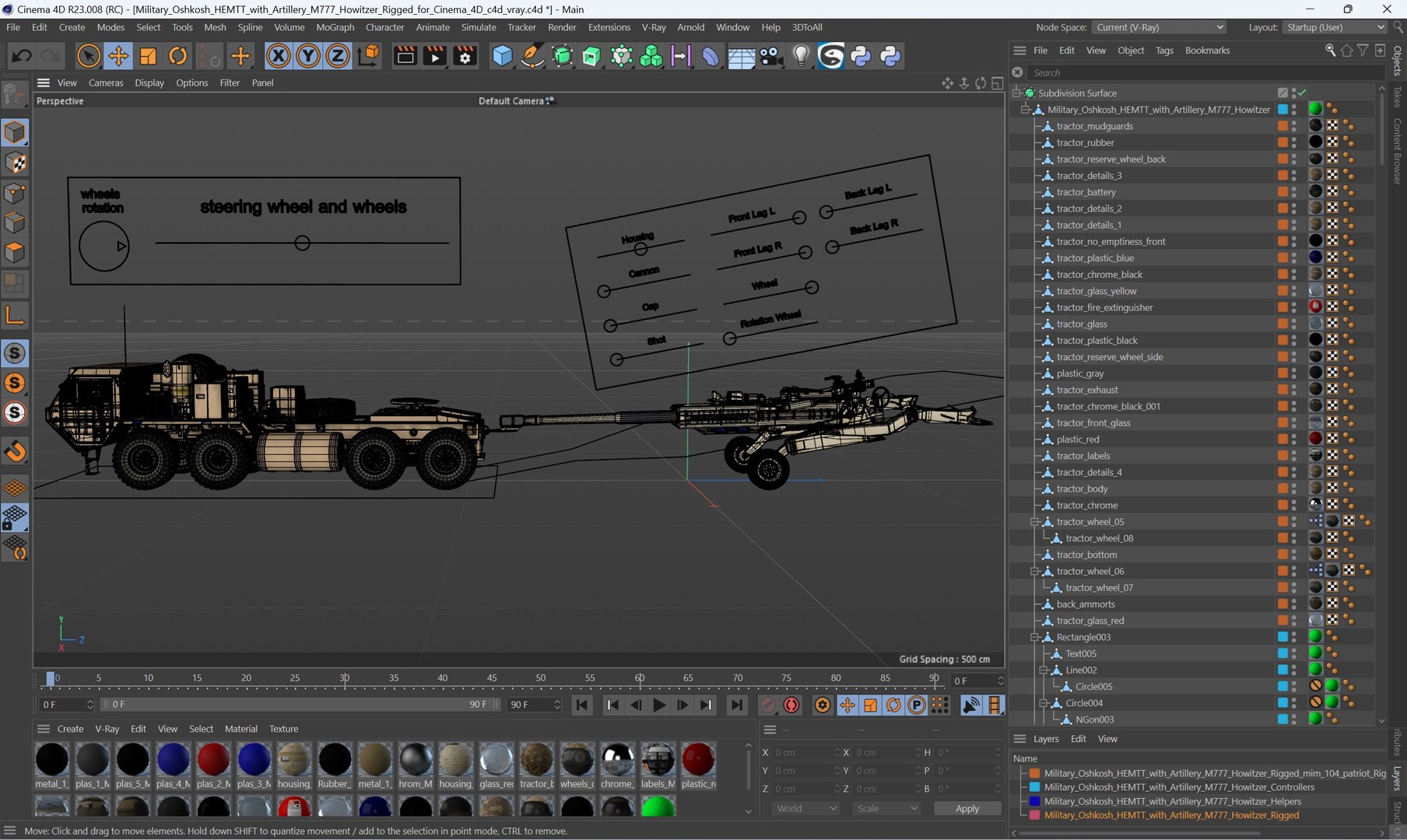Switch to Texture mode in left palette
Image resolution: width=1407 pixels, height=840 pixels.
[x=15, y=163]
